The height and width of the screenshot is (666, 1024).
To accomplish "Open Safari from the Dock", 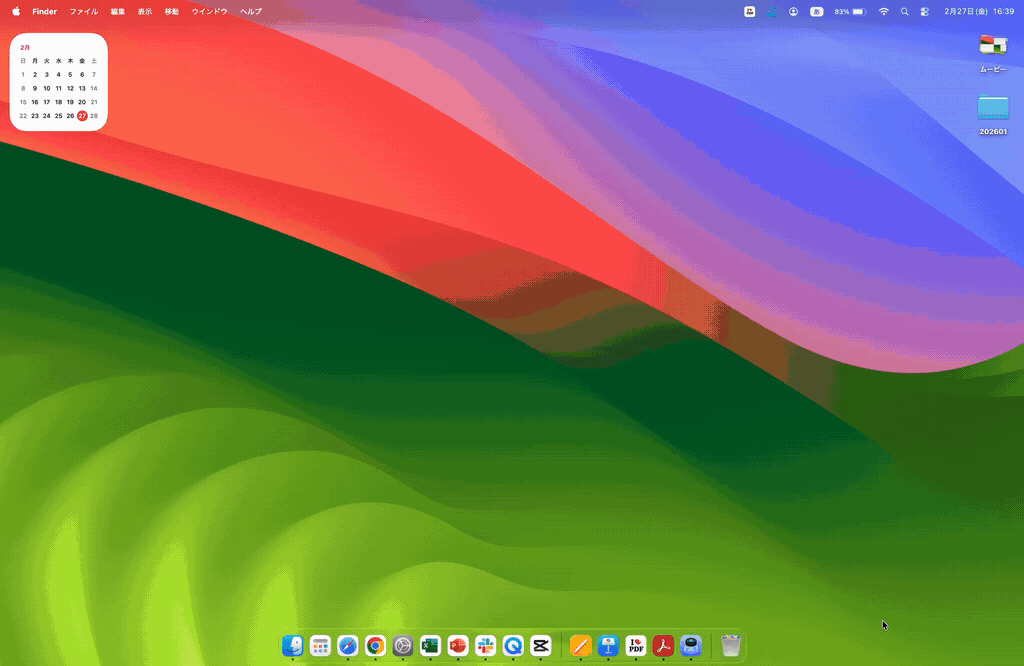I will 348,646.
